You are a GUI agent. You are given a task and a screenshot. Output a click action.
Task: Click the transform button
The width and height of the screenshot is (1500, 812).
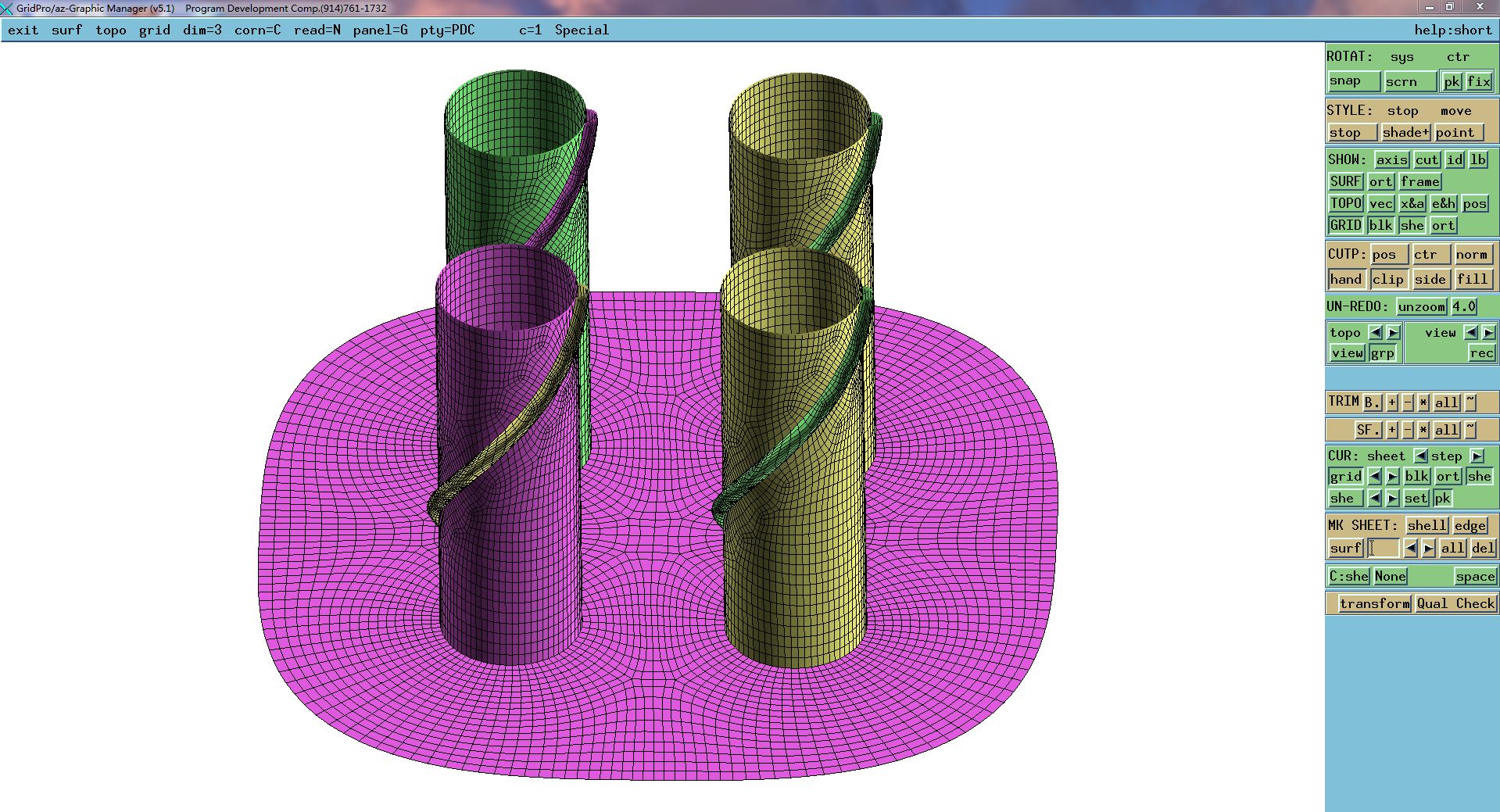1374,603
